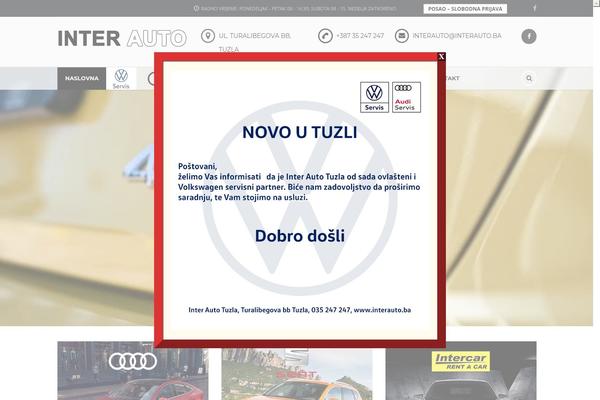Open the Audi card thumbnail

(x=133, y=371)
